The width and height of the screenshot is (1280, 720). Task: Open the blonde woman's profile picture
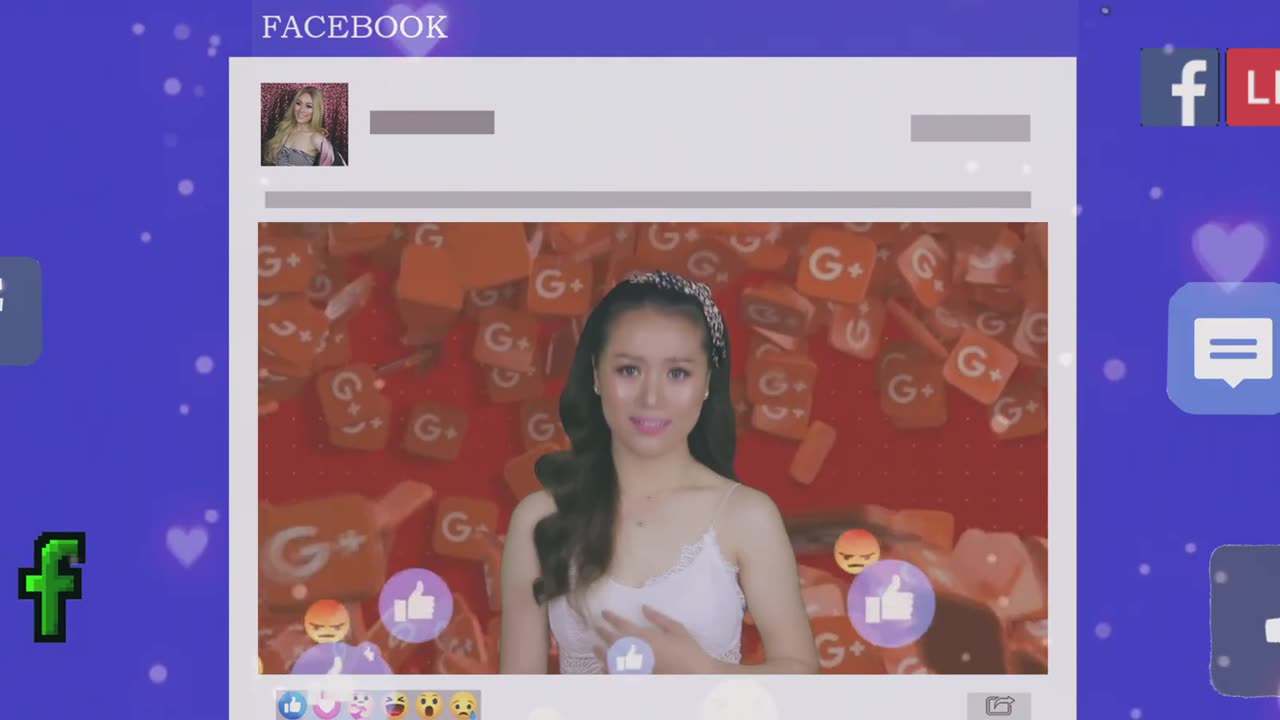click(x=304, y=124)
